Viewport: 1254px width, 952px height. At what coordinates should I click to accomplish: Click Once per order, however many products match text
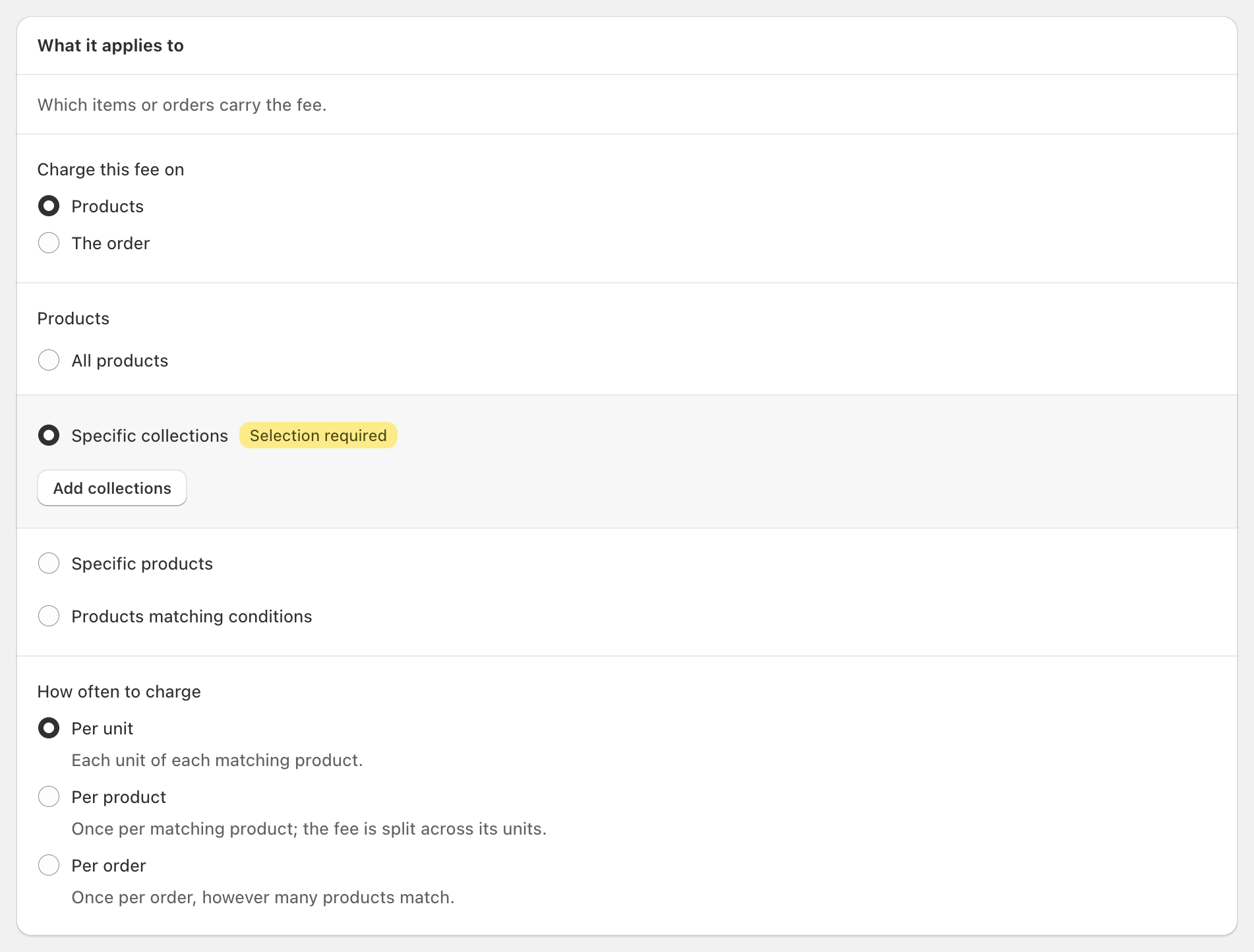click(x=263, y=897)
